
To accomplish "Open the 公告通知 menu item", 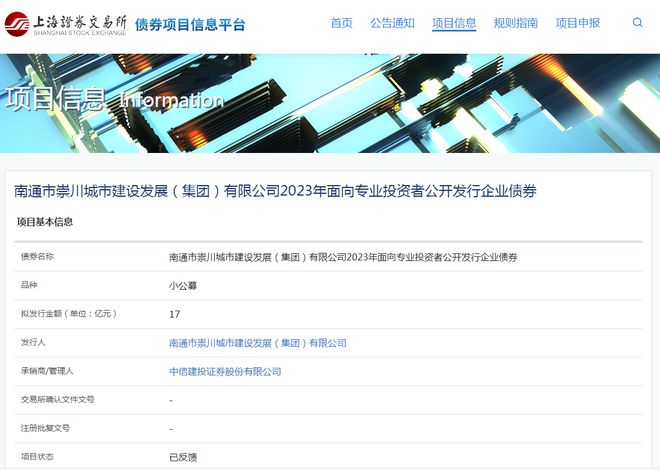I will pyautogui.click(x=392, y=23).
